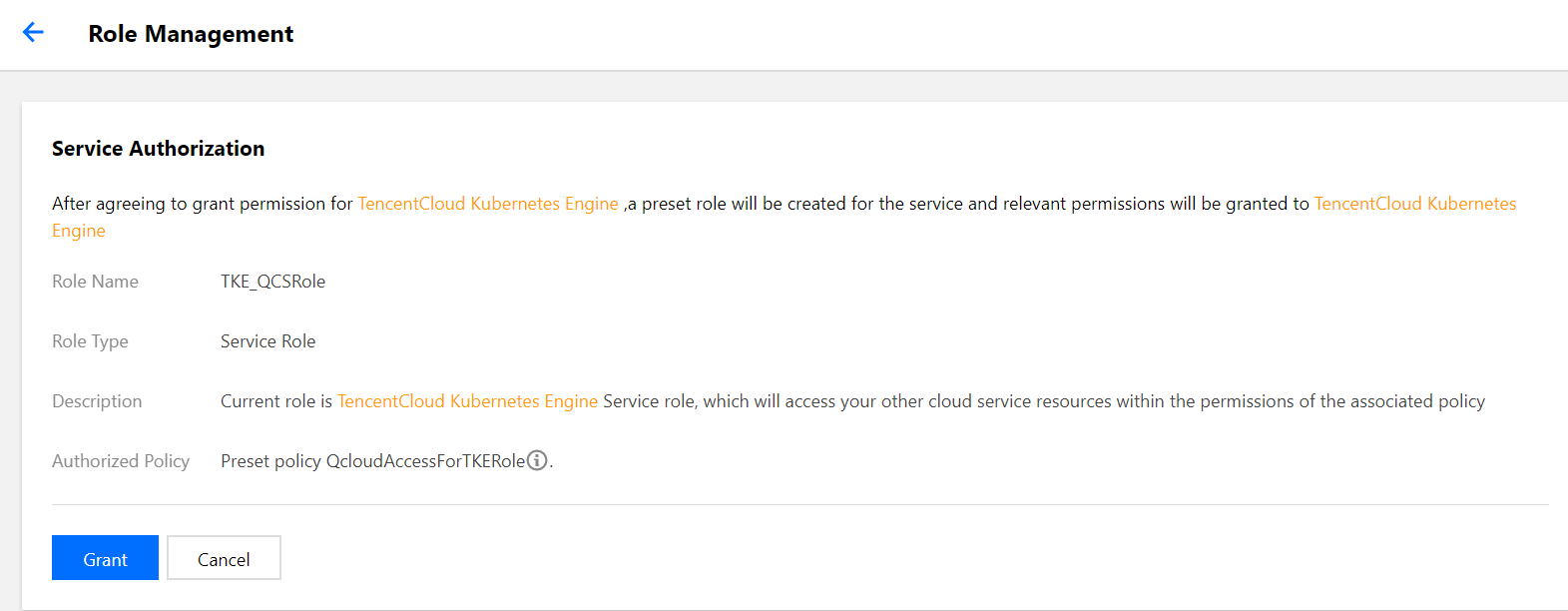This screenshot has width=1568, height=611.
Task: Select the TKE_QCSRole role name value
Action: coord(272,282)
